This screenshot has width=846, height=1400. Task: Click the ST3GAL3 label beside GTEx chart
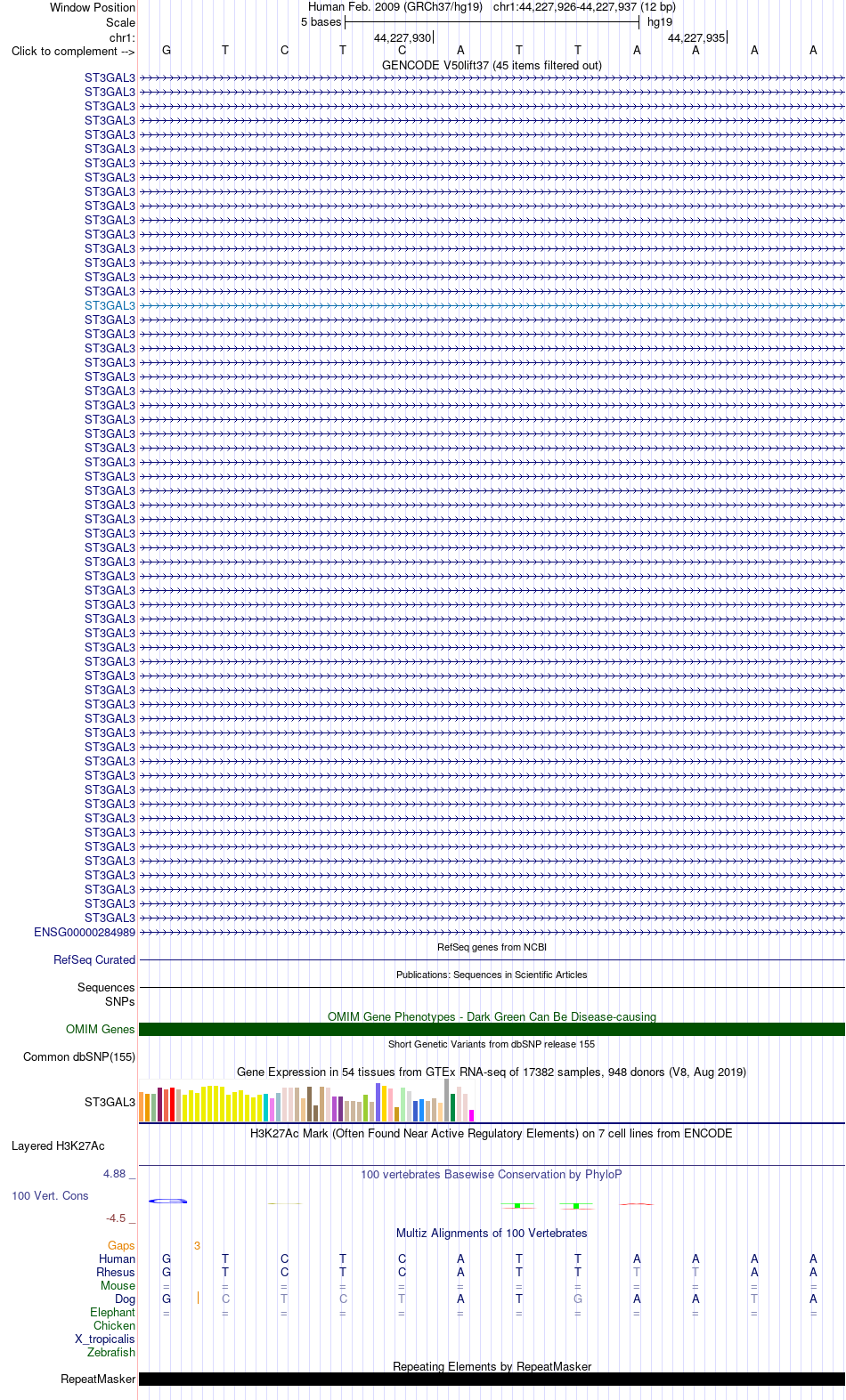tap(110, 1102)
